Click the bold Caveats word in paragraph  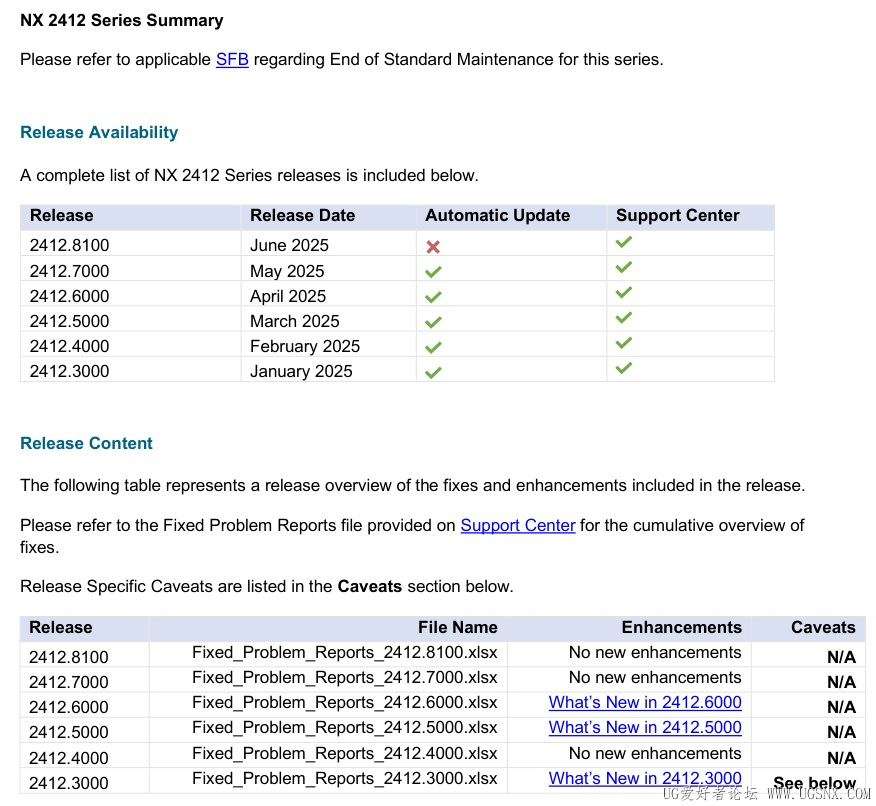[x=369, y=586]
